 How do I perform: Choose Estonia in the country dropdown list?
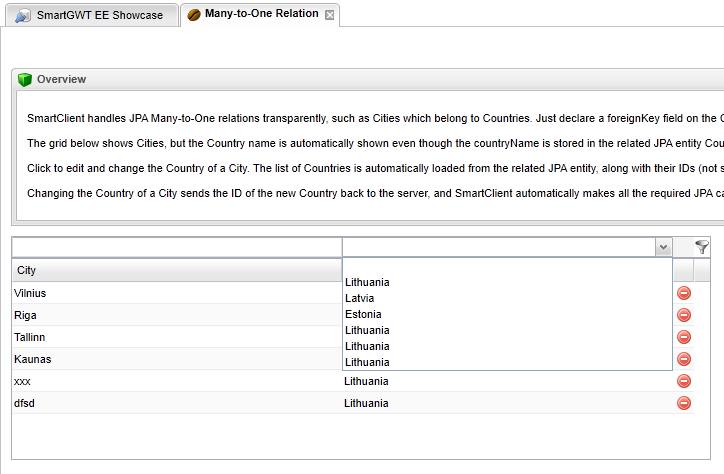363,314
